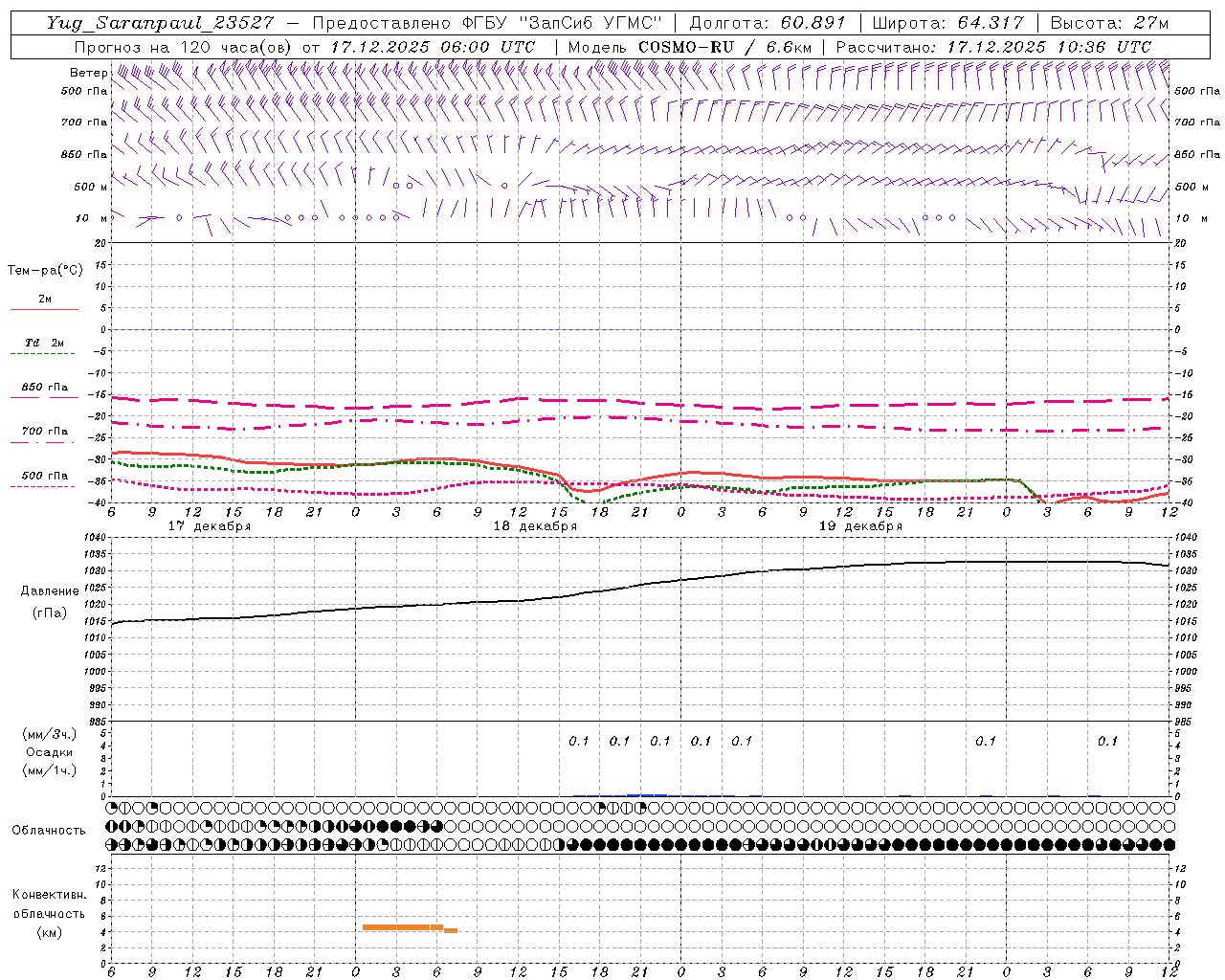
Task: Click the 850 гПа temperature legend dashed line
Action: (44, 397)
